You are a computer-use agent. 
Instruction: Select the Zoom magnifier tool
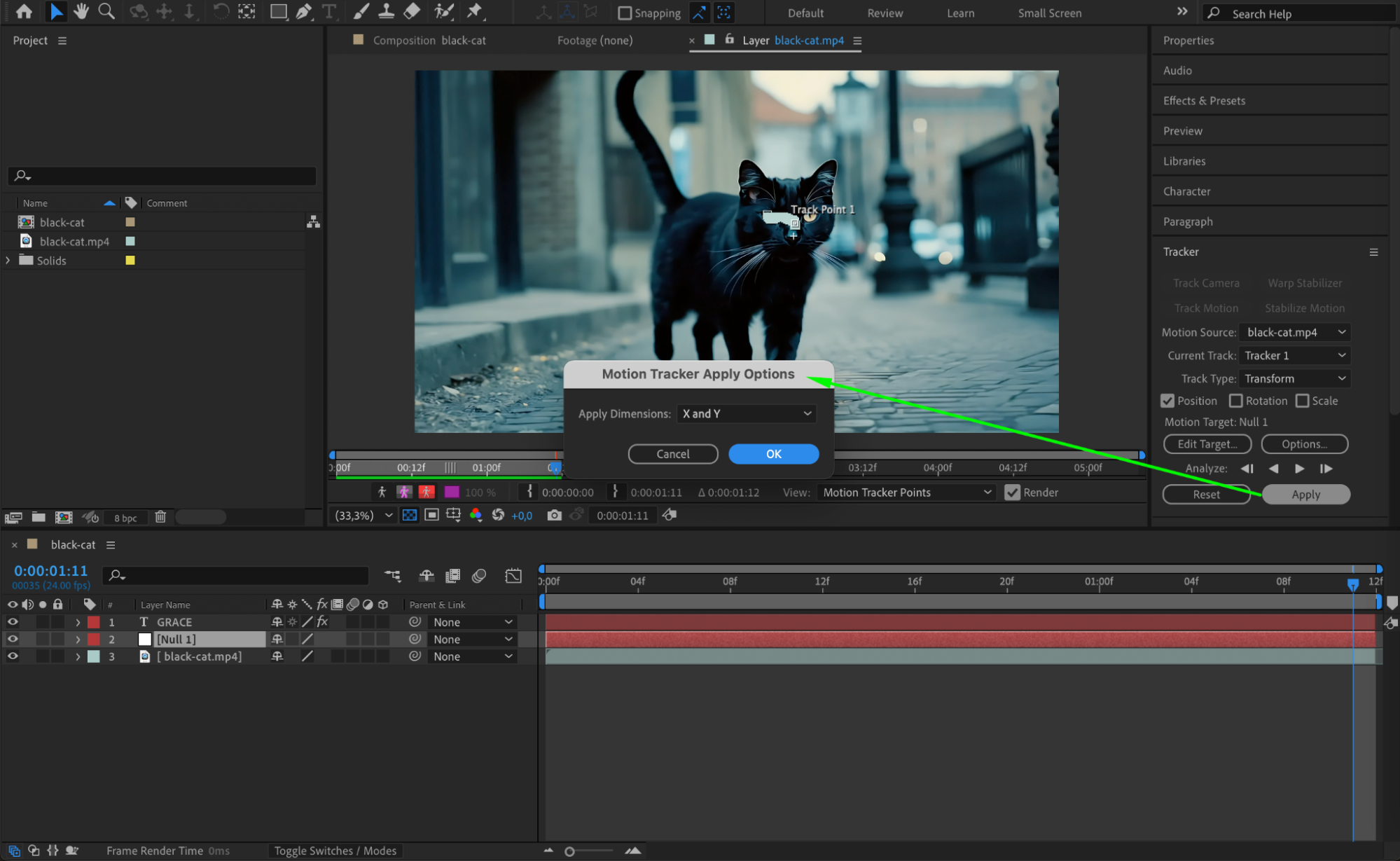[106, 12]
